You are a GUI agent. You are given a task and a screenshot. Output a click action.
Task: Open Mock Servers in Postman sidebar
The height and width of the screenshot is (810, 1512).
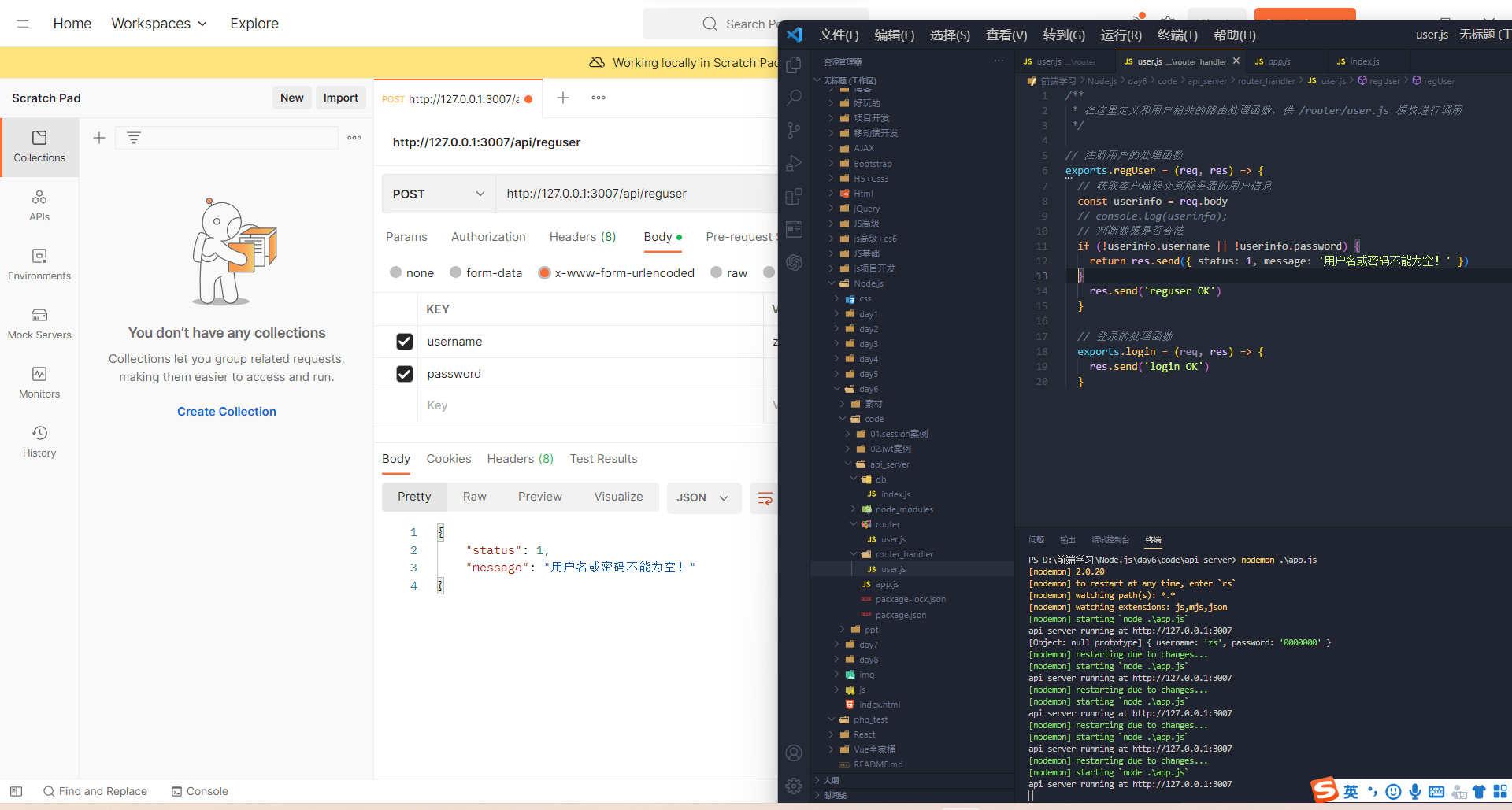click(39, 324)
